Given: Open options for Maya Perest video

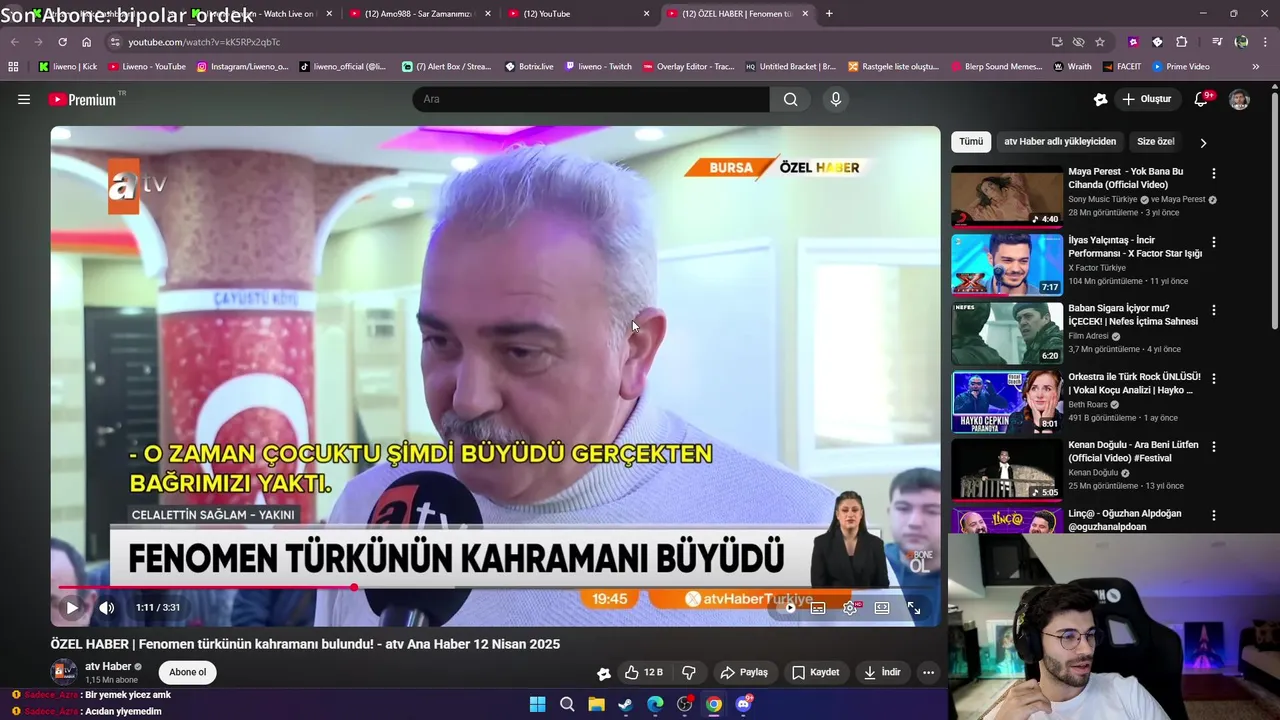Looking at the screenshot, I should 1214,173.
